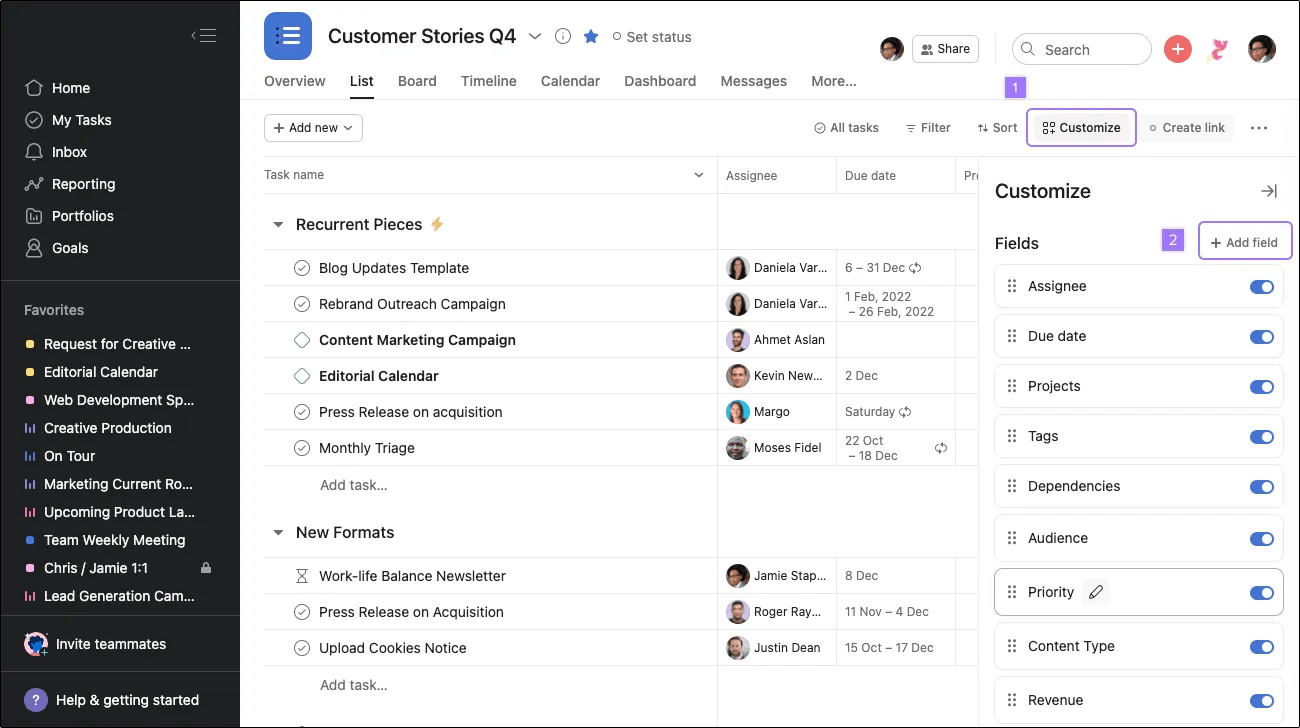The height and width of the screenshot is (728, 1300).
Task: Switch to the Board tab
Action: pyautogui.click(x=417, y=81)
